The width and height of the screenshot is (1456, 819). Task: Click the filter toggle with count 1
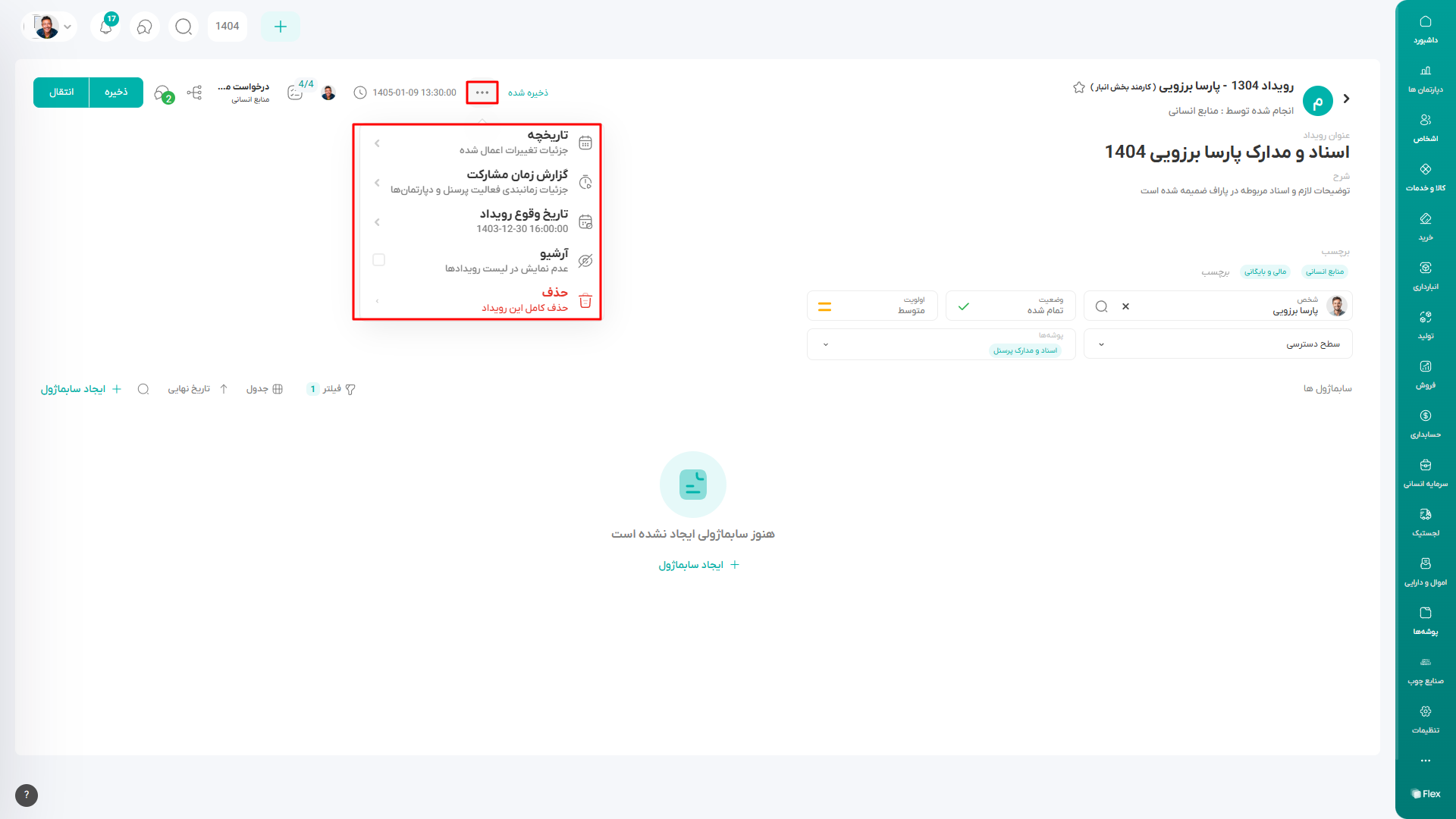pos(331,389)
